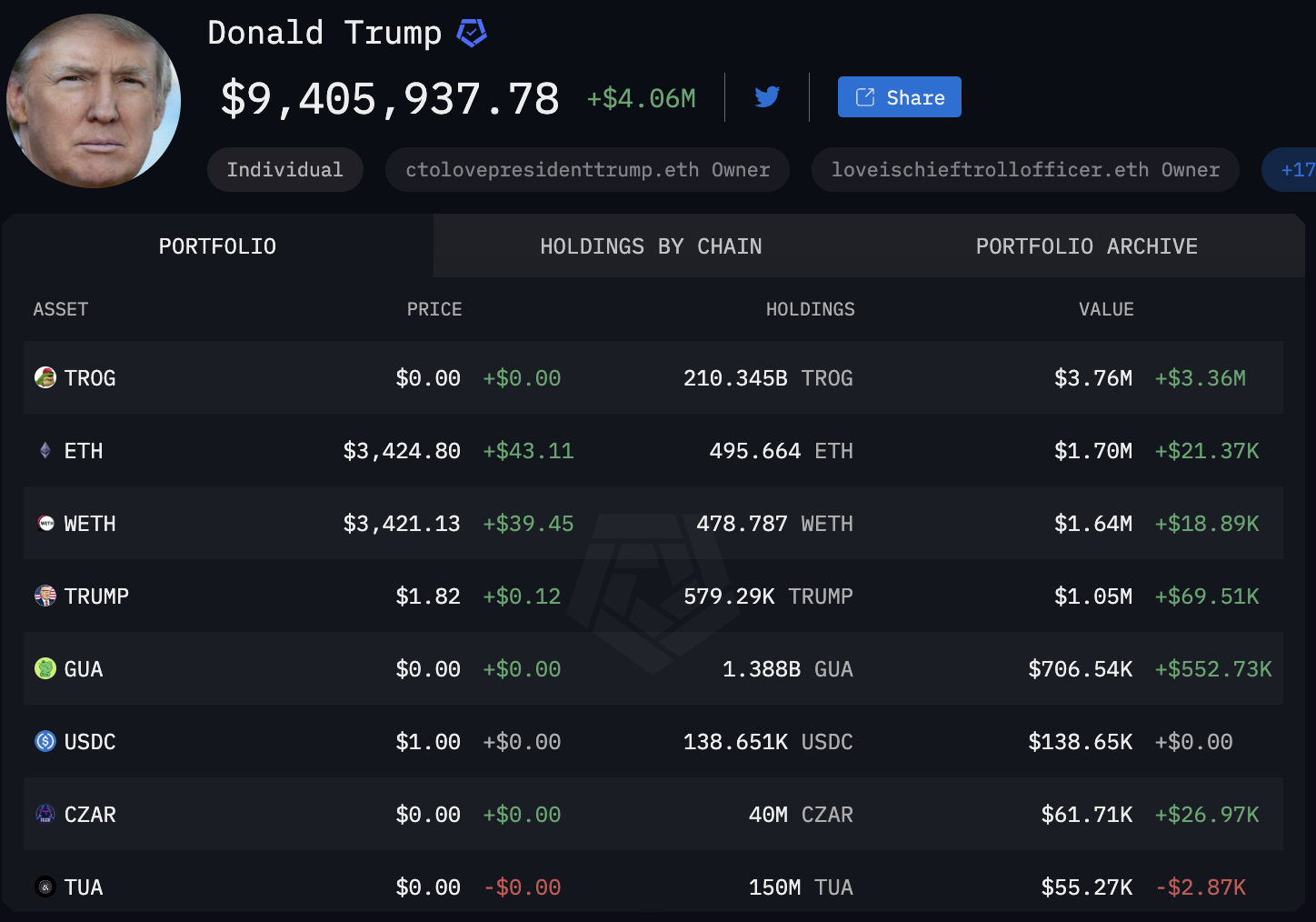Click the GUA token icon
This screenshot has width=1316, height=922.
45,668
